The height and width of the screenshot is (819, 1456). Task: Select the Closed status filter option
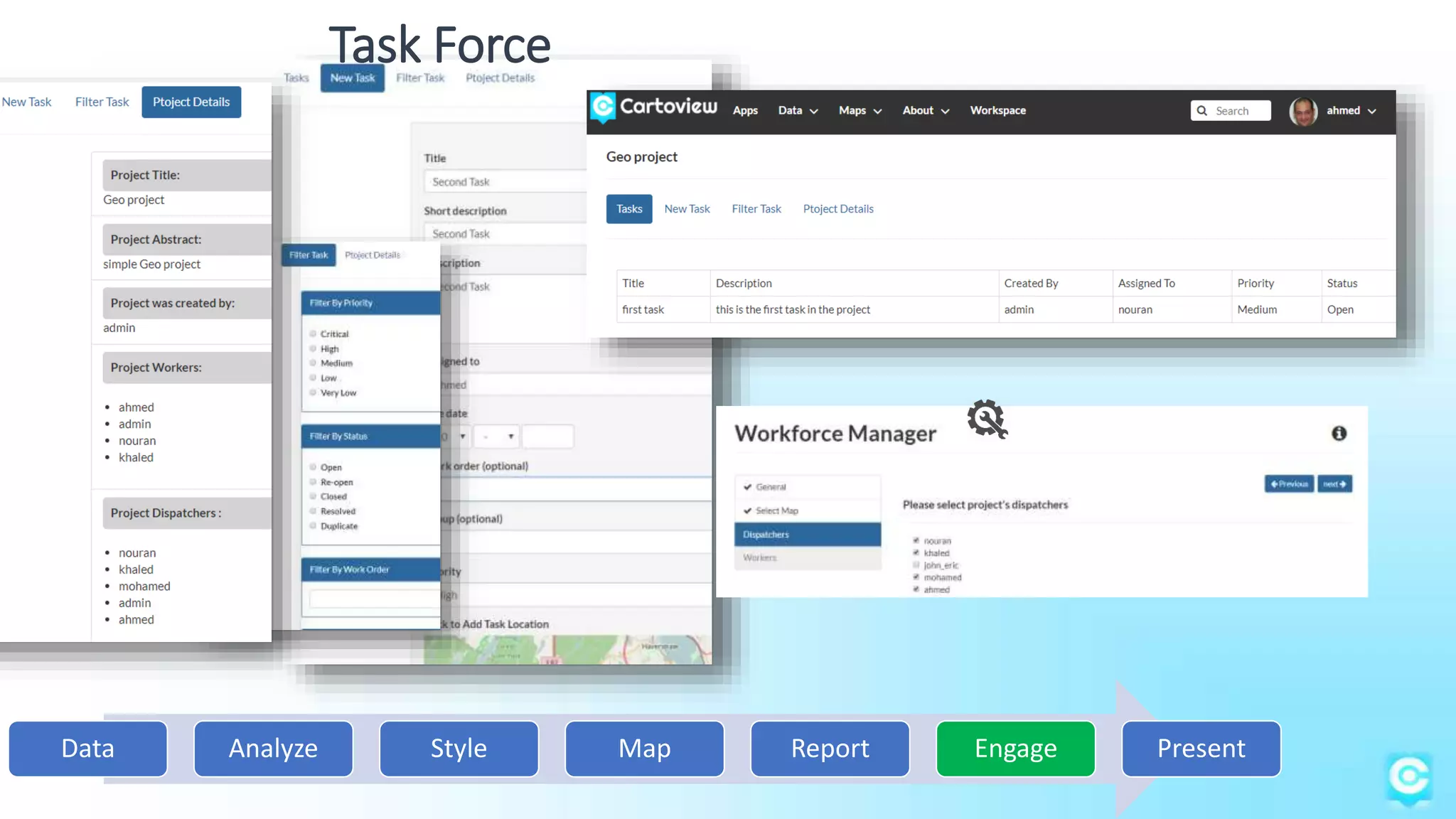[x=313, y=496]
